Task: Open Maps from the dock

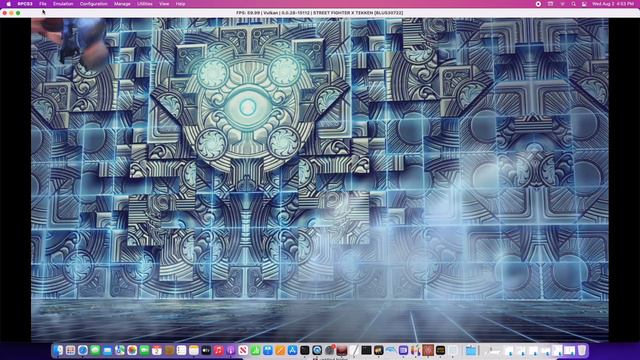Action: [120, 350]
